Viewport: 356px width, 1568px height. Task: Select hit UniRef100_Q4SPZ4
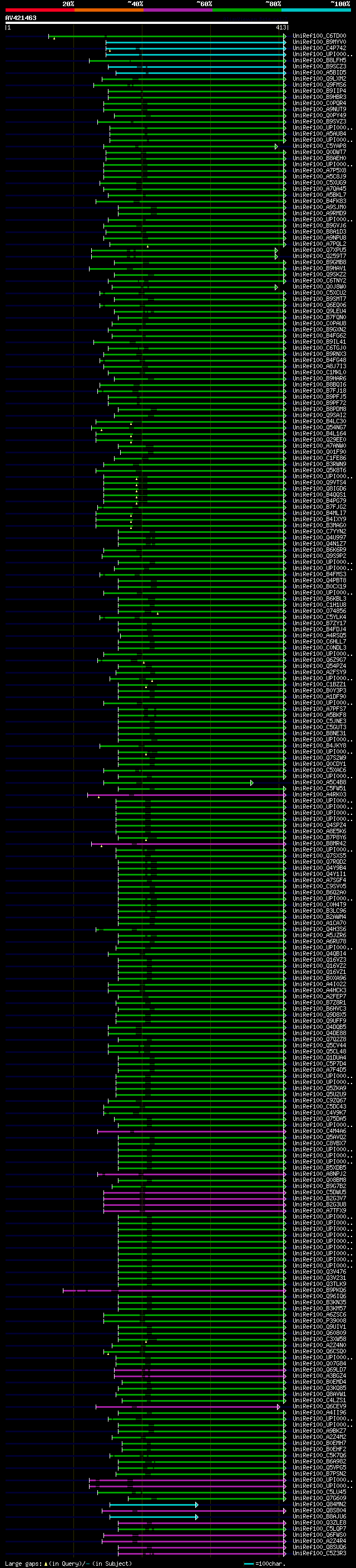[x=319, y=825]
